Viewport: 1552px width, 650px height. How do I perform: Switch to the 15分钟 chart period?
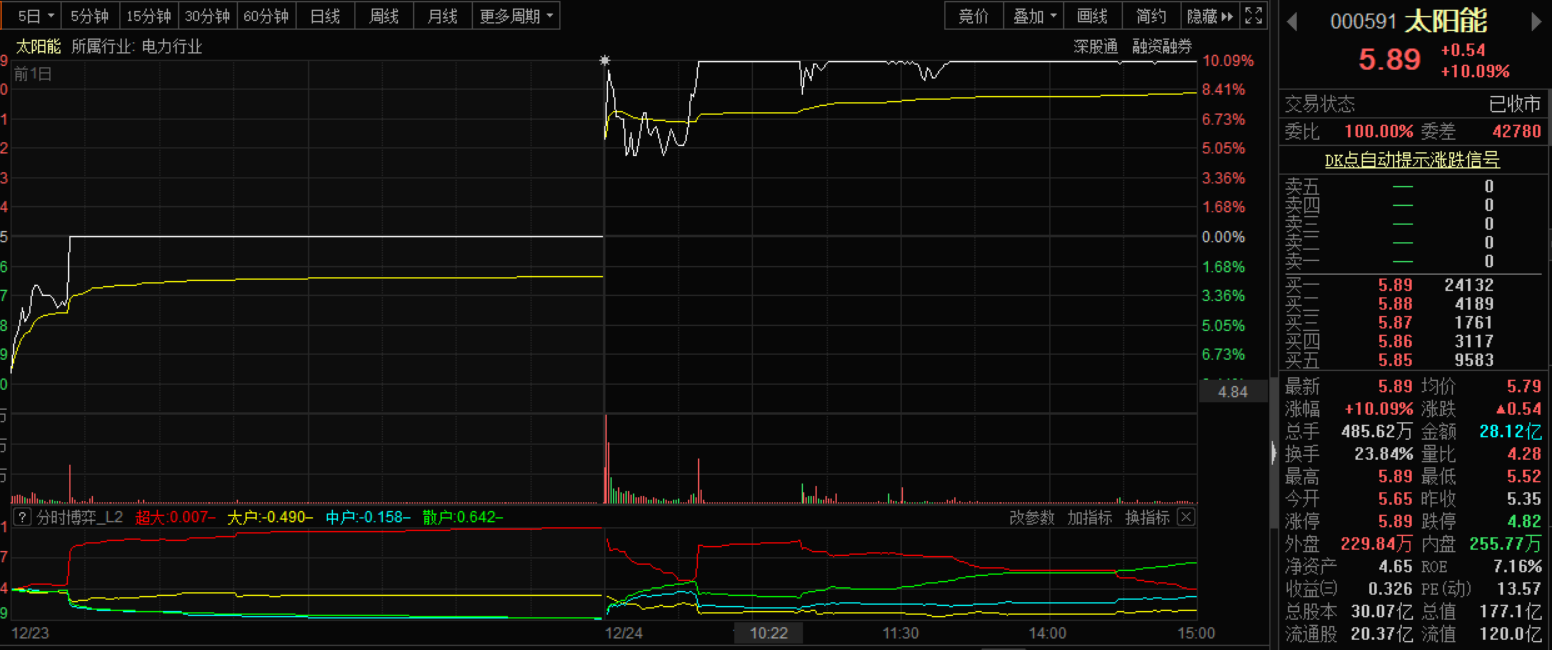point(149,16)
